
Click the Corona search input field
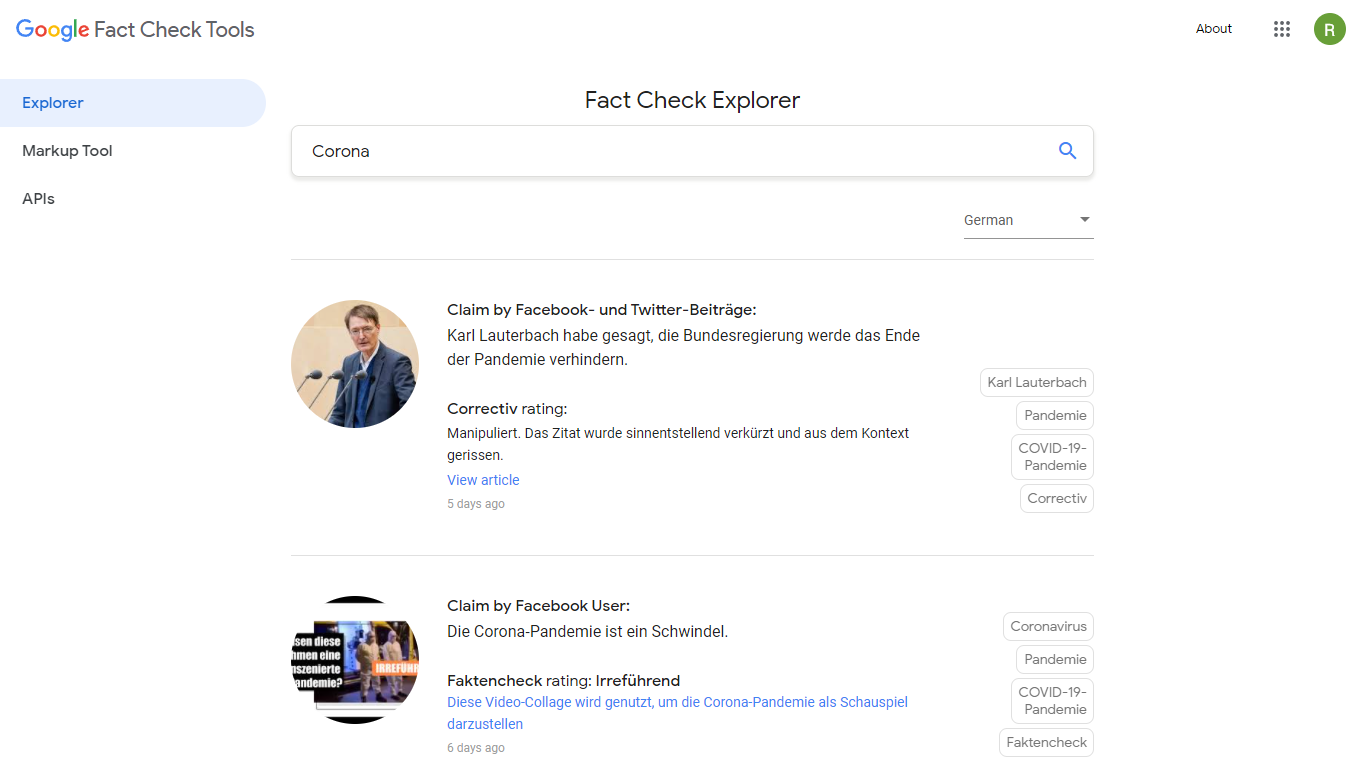coord(670,151)
